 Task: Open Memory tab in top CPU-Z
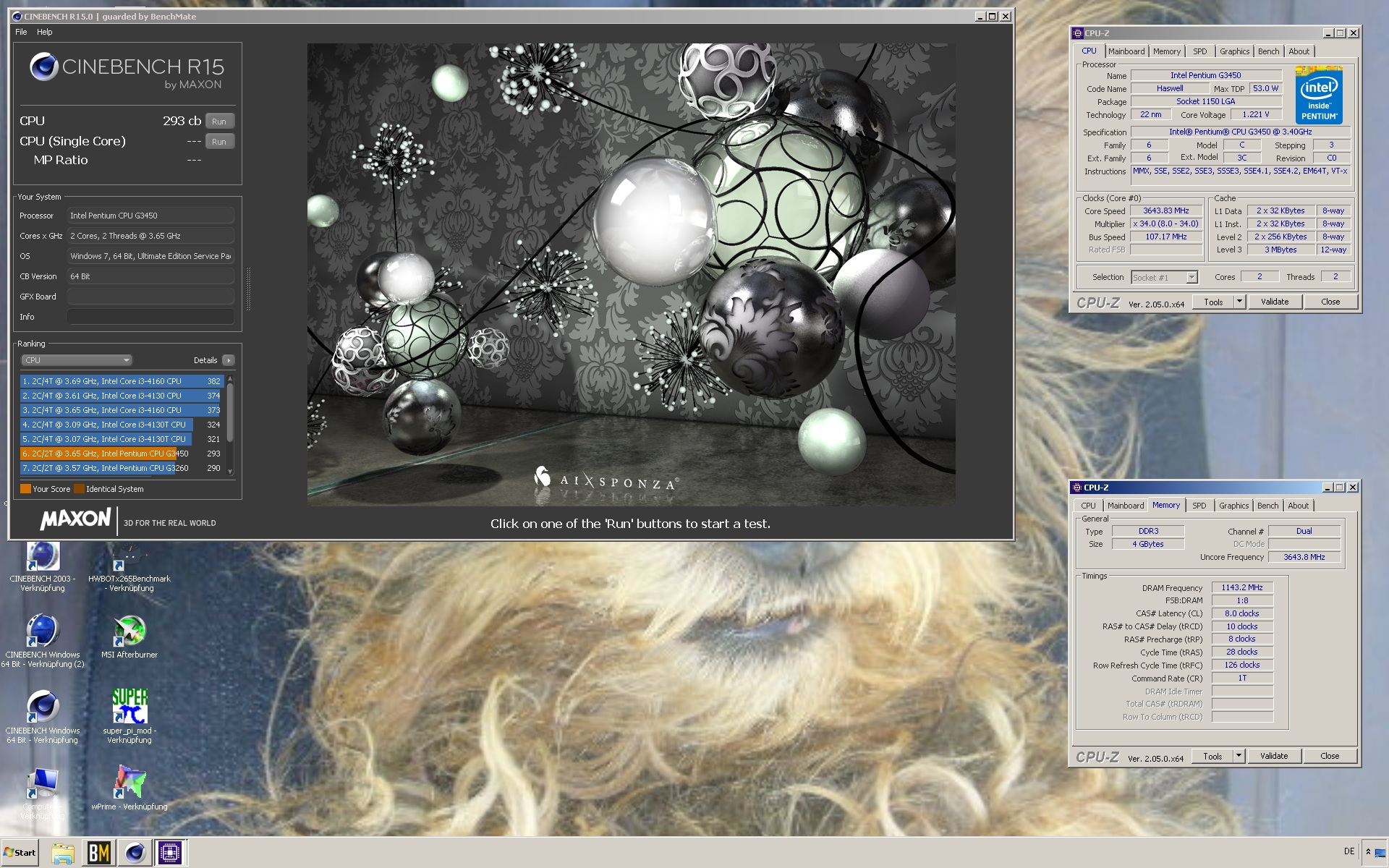(1166, 51)
